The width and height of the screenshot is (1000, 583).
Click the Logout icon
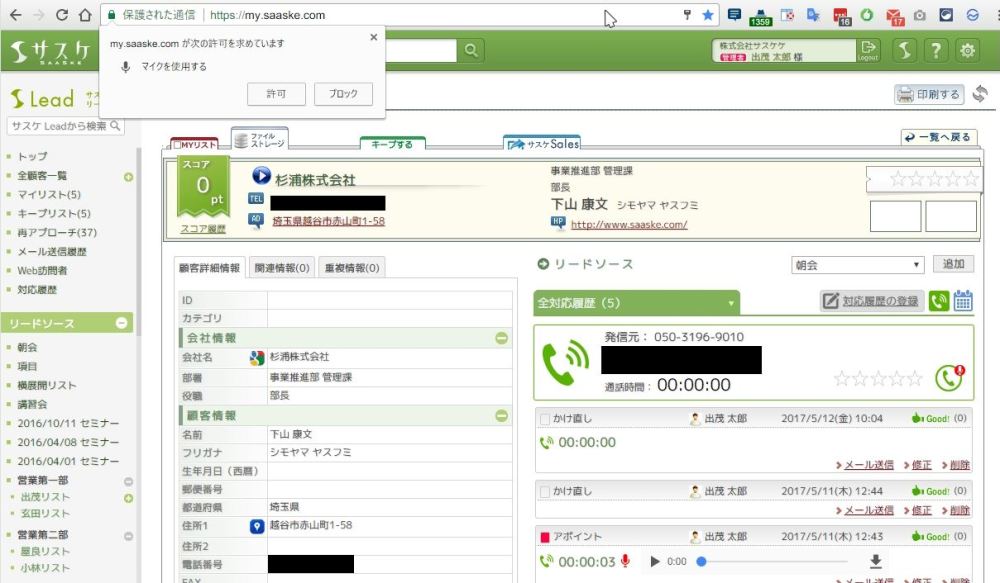pos(868,50)
